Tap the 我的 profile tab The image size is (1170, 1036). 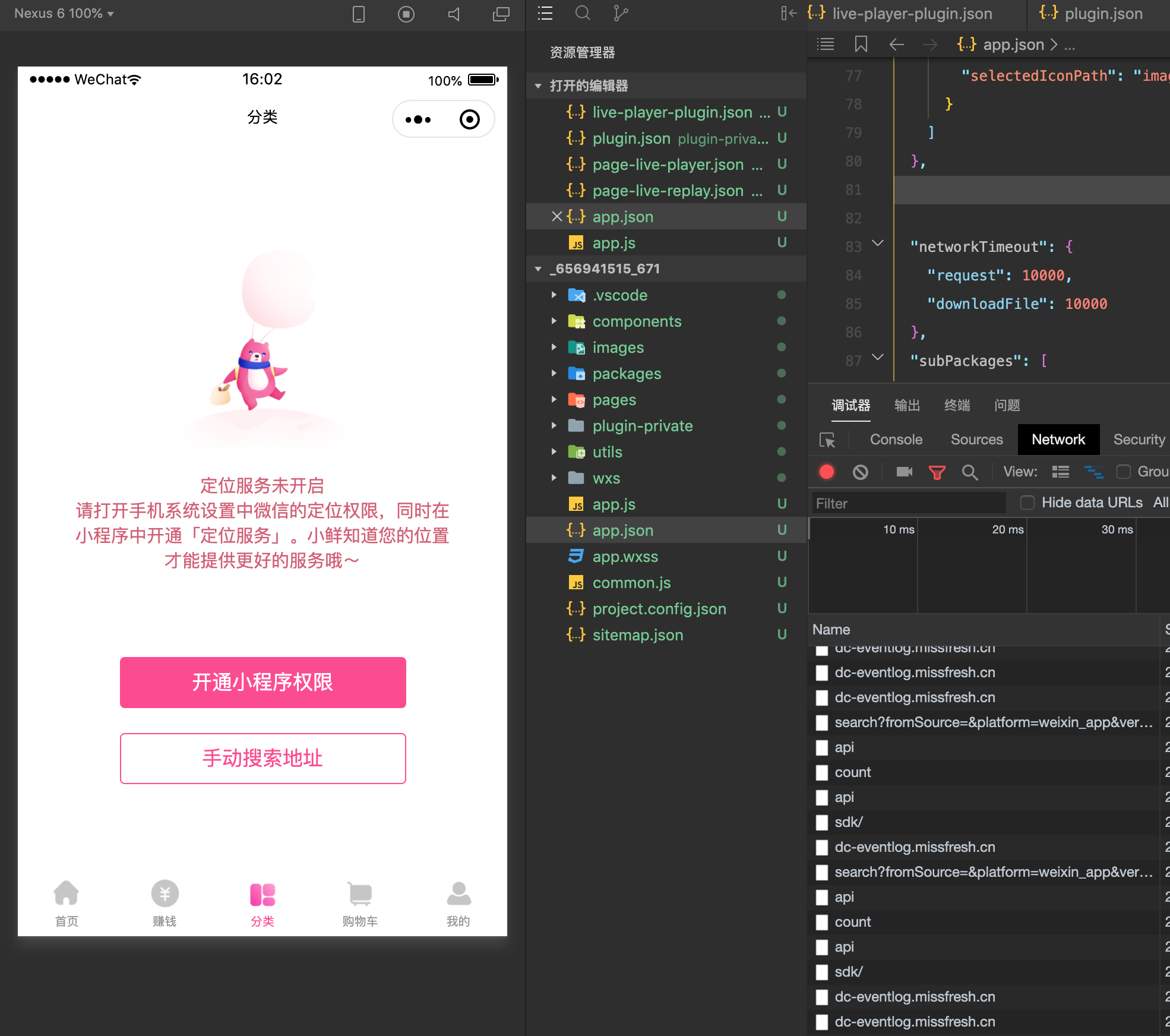tap(458, 903)
